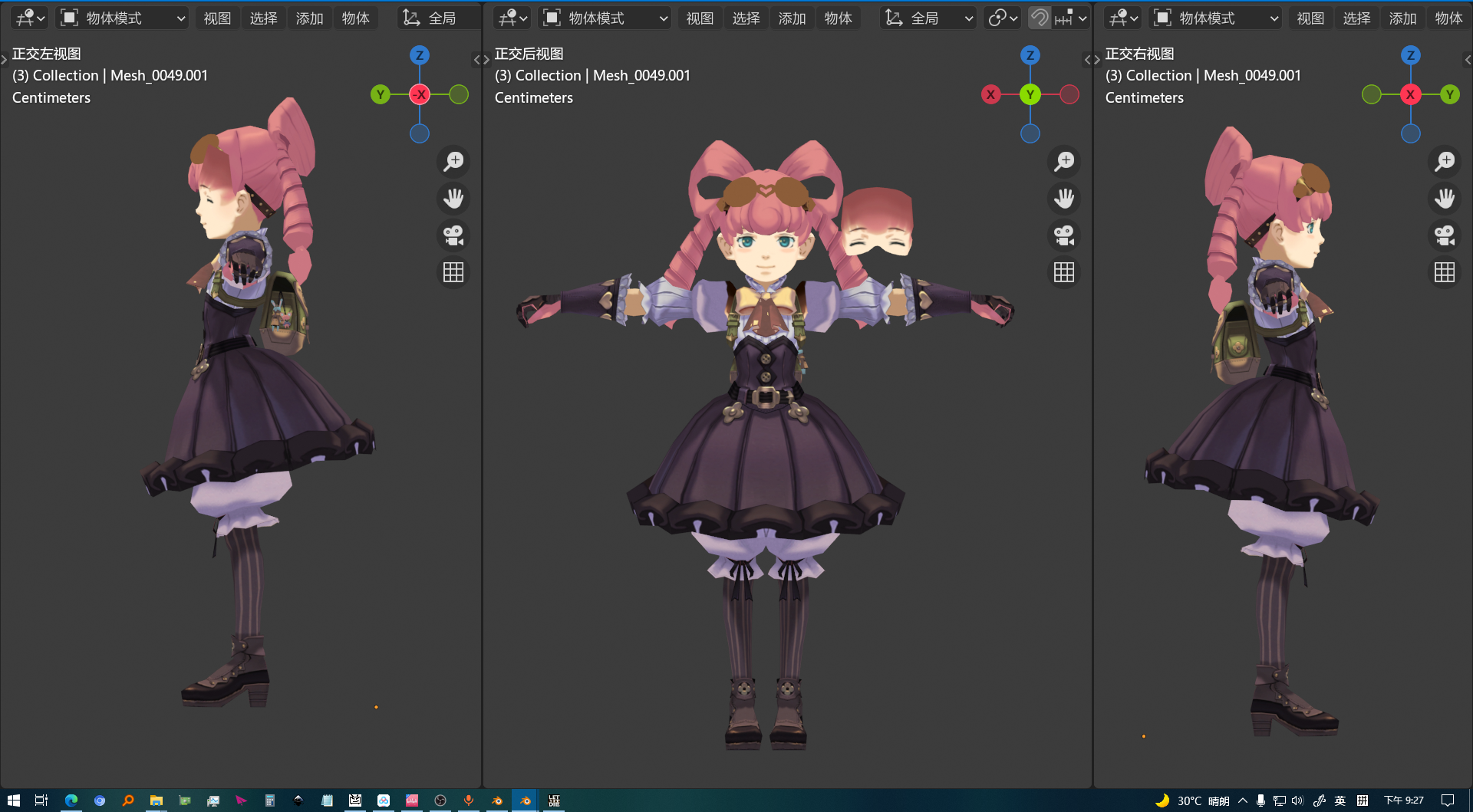This screenshot has width=1473, height=812.
Task: Click Z axis on right viewport gizmo
Action: coord(1411,55)
